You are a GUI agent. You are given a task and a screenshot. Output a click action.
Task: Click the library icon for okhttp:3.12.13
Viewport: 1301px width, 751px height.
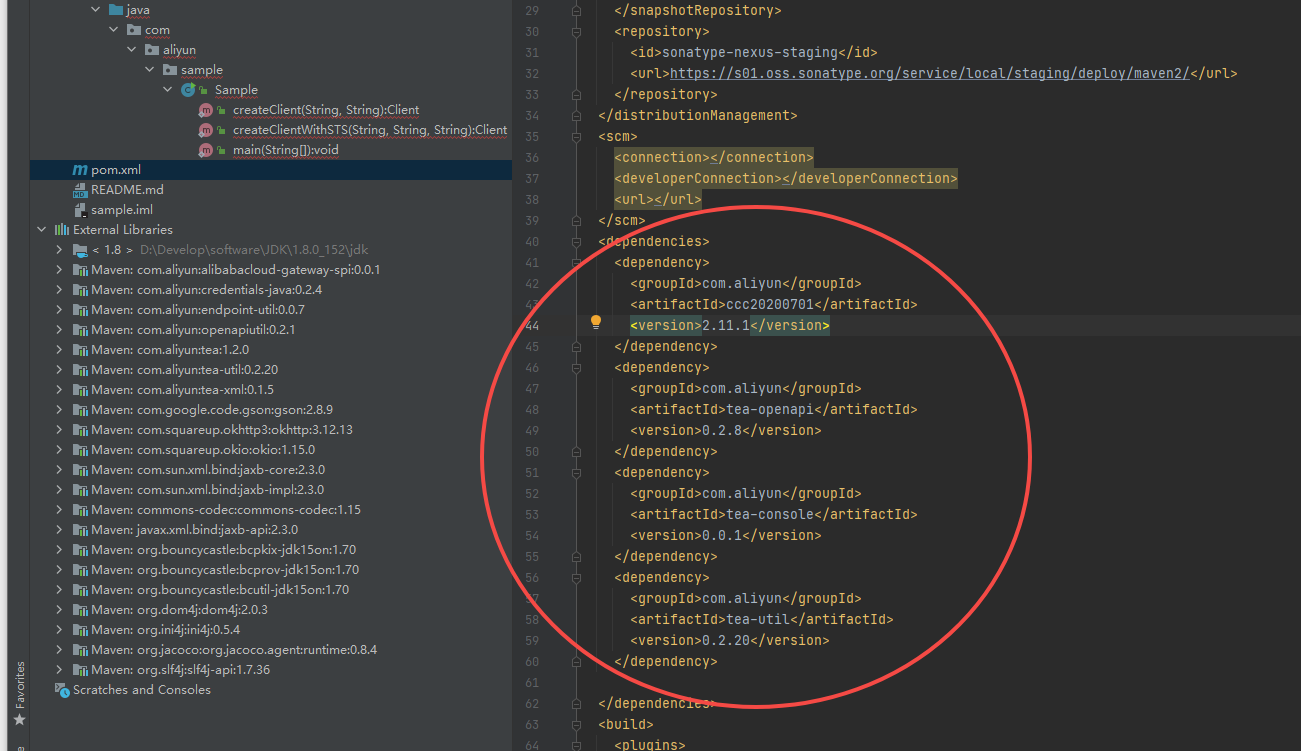[x=80, y=430]
